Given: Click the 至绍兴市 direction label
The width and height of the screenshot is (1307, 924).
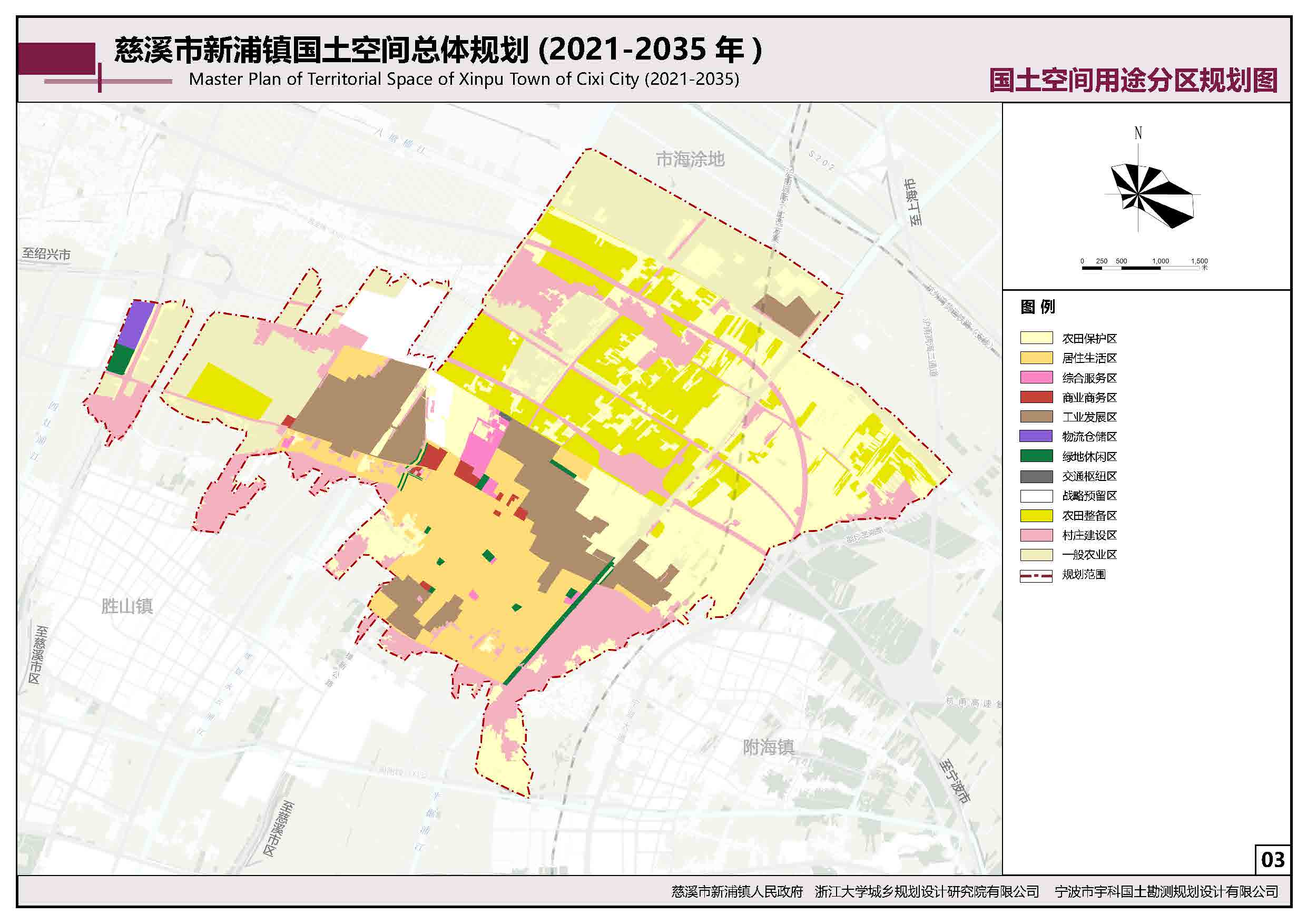Looking at the screenshot, I should tap(46, 254).
